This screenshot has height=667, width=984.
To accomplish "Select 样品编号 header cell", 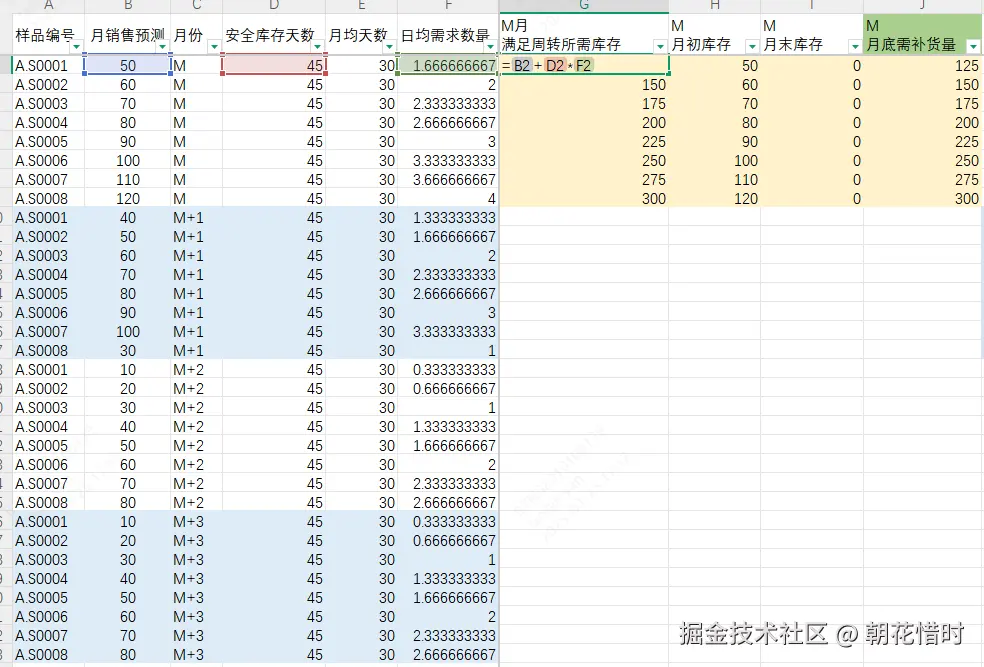I will coord(48,35).
